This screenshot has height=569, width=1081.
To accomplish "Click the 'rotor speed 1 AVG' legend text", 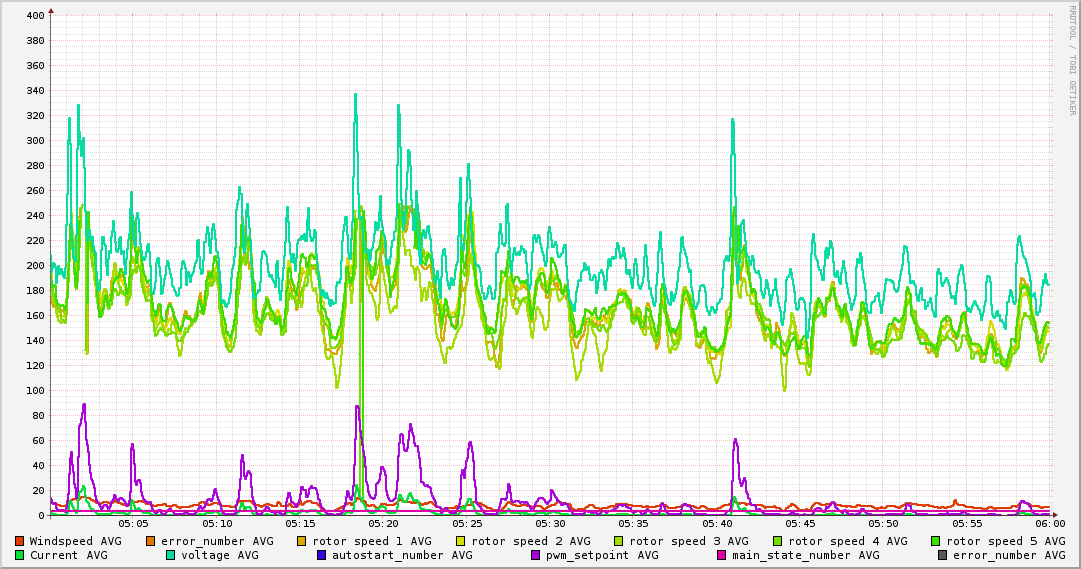I will (372, 541).
